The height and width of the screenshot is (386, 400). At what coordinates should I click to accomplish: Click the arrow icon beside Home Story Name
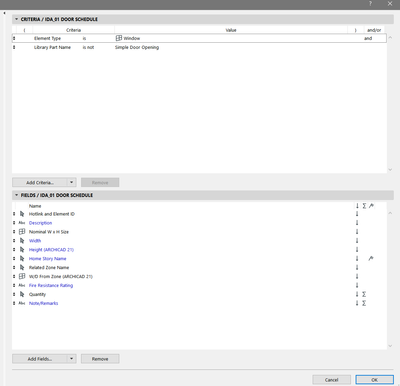[22, 259]
